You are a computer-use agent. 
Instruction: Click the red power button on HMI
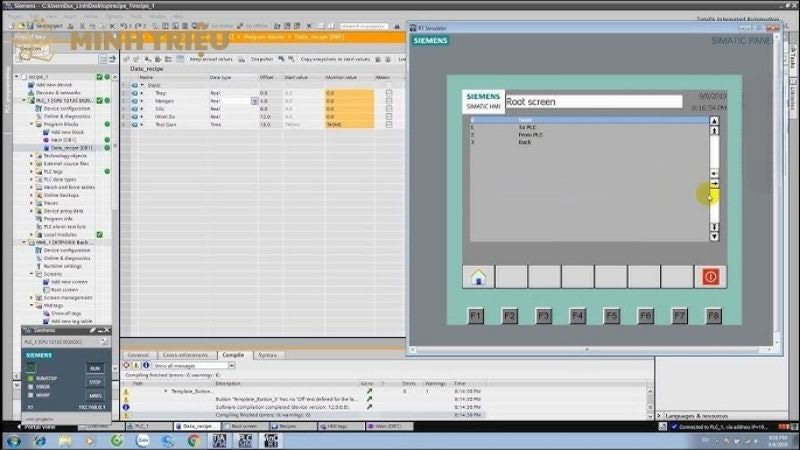710,277
